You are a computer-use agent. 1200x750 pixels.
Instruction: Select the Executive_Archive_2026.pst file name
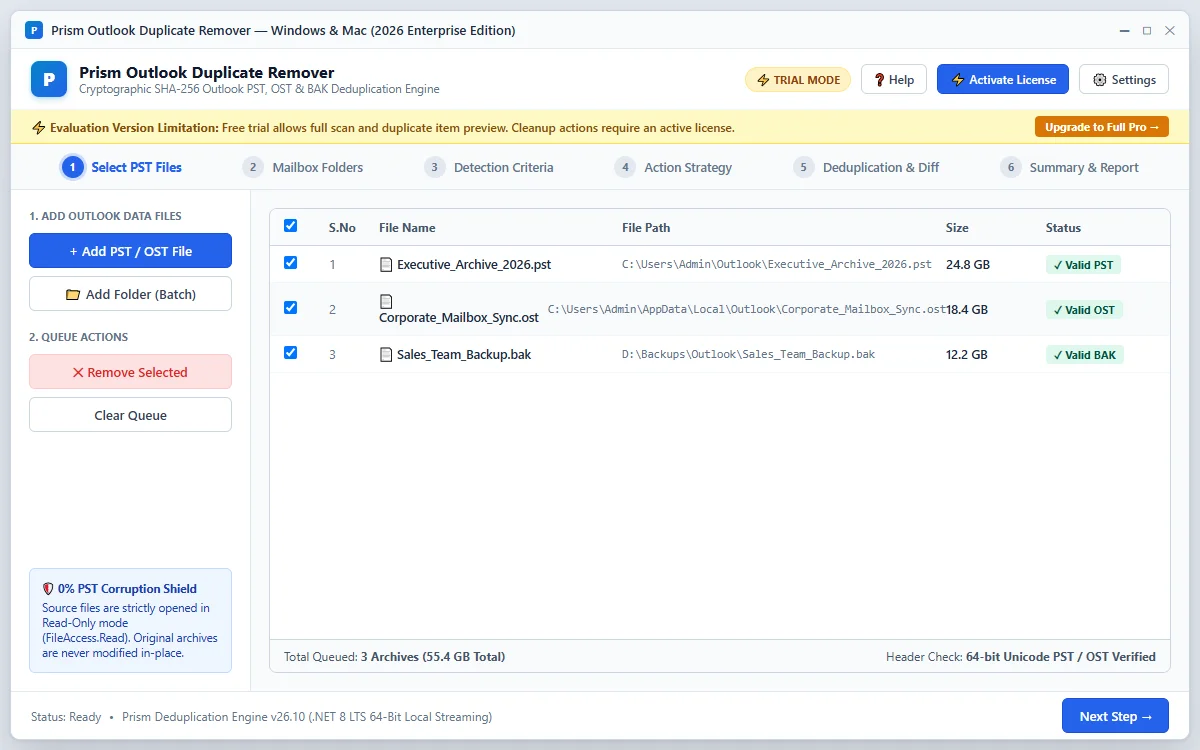(474, 265)
